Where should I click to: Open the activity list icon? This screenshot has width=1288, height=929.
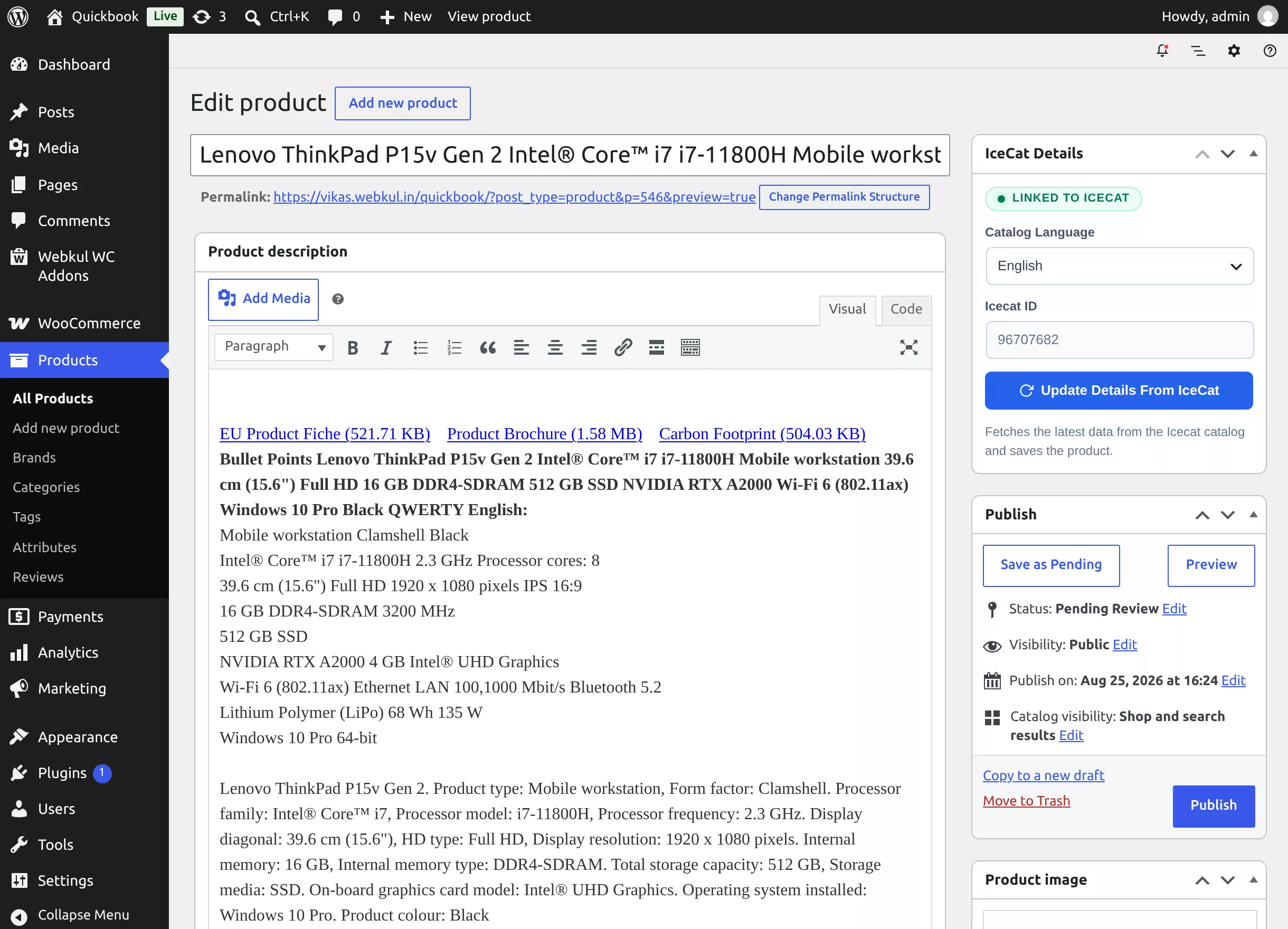click(1198, 51)
